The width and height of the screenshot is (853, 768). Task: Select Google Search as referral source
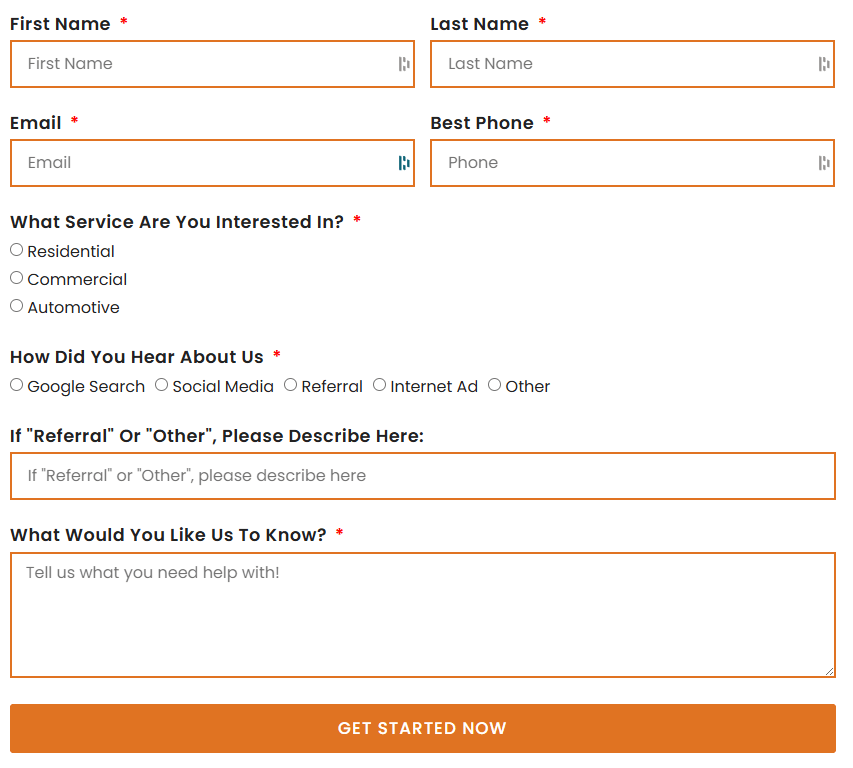(x=17, y=385)
